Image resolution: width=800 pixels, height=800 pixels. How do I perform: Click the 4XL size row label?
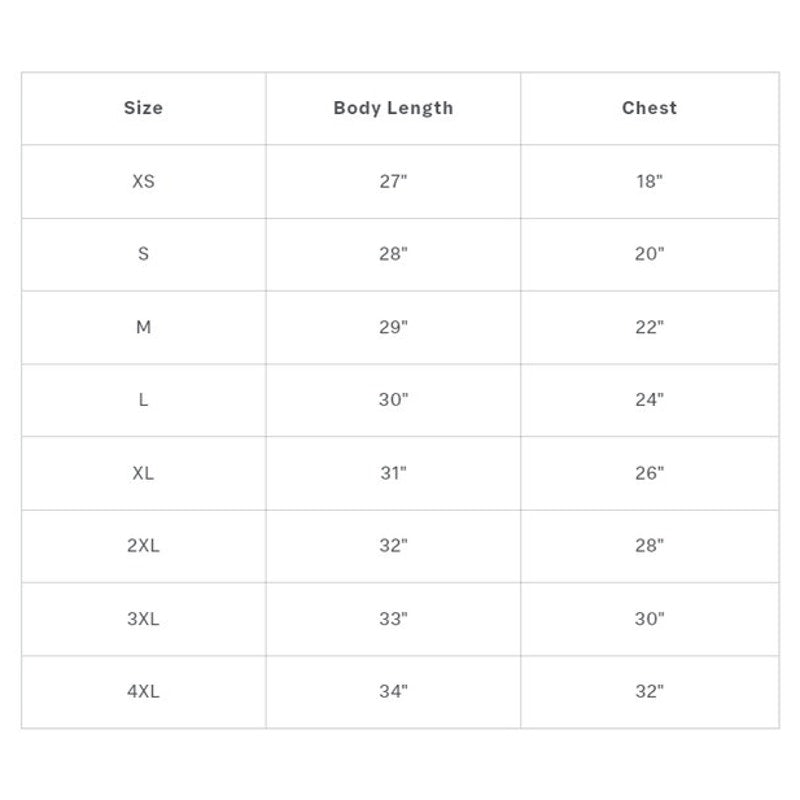coord(143,692)
